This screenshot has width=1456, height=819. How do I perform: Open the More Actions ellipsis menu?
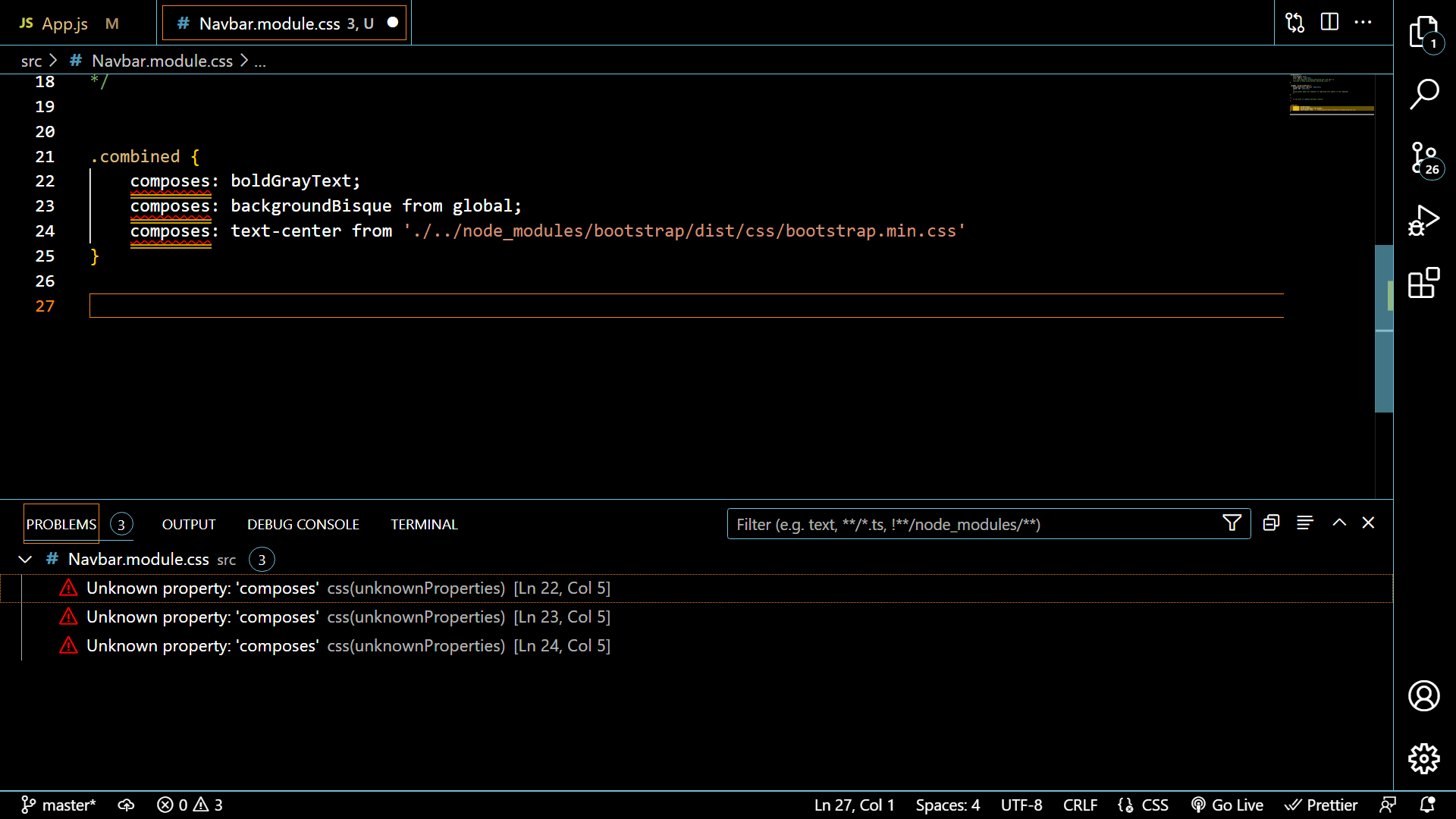click(1363, 22)
